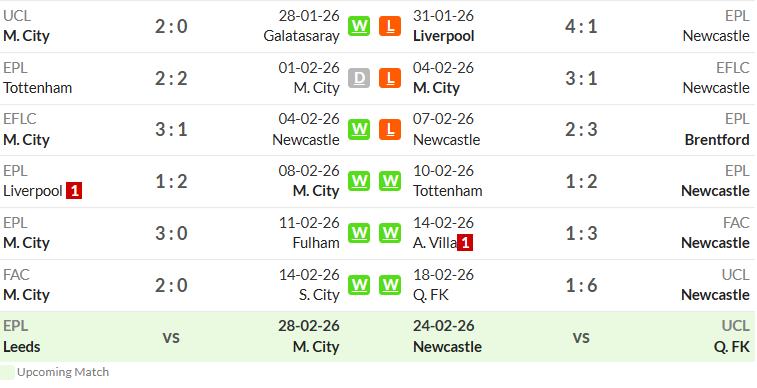Viewport: 757px width, 388px height.
Task: Click the vs link for Leeds M. City
Action: [x=171, y=337]
